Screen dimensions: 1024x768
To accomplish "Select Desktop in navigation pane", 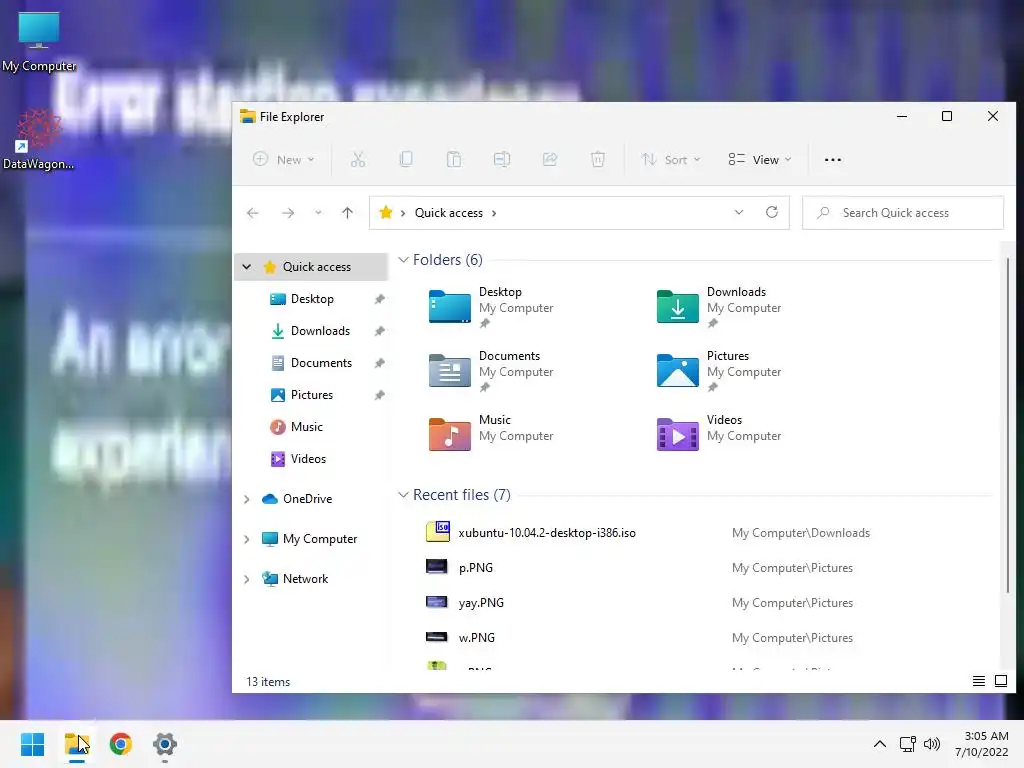I will [x=312, y=299].
